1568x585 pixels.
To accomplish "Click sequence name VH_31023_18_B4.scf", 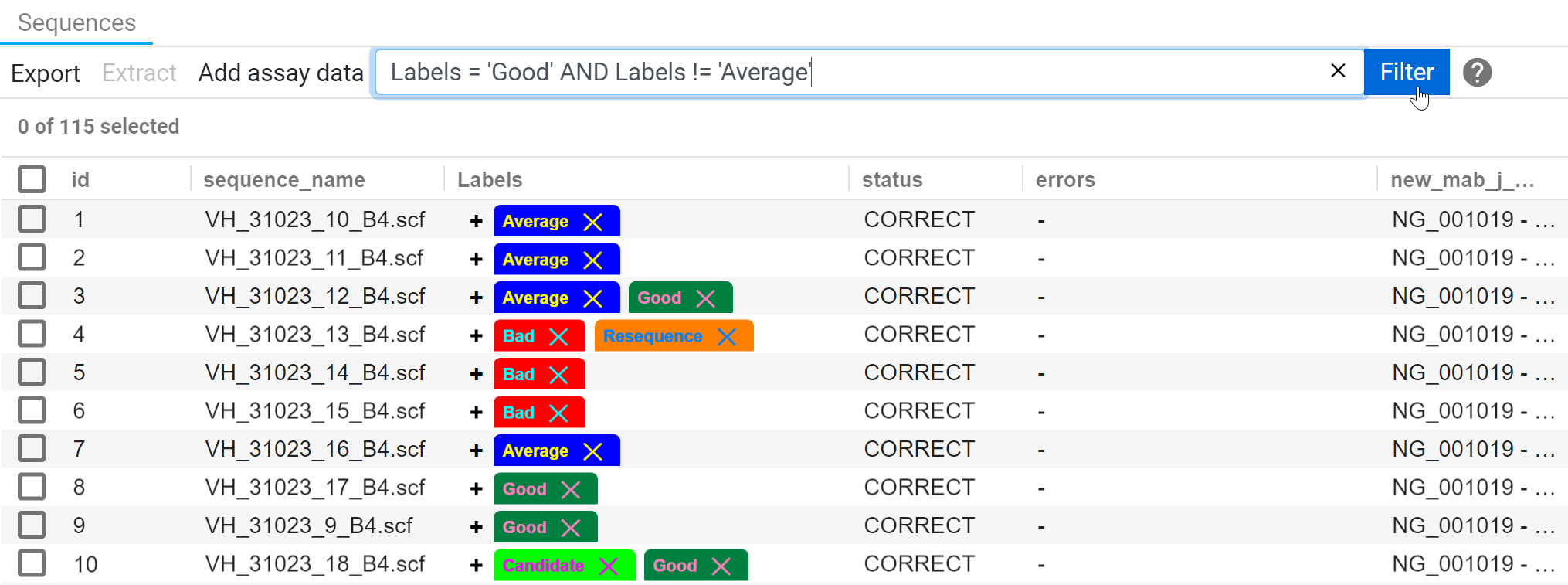I will coord(315,564).
